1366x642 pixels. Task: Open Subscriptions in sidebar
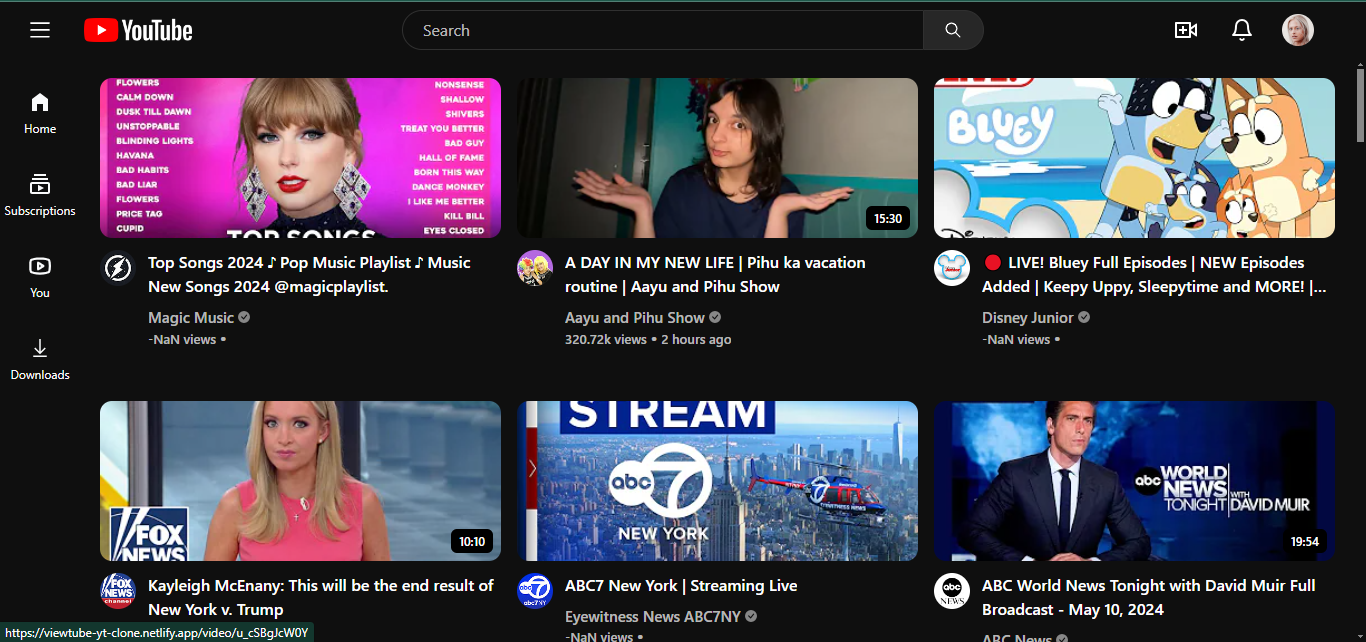point(40,195)
